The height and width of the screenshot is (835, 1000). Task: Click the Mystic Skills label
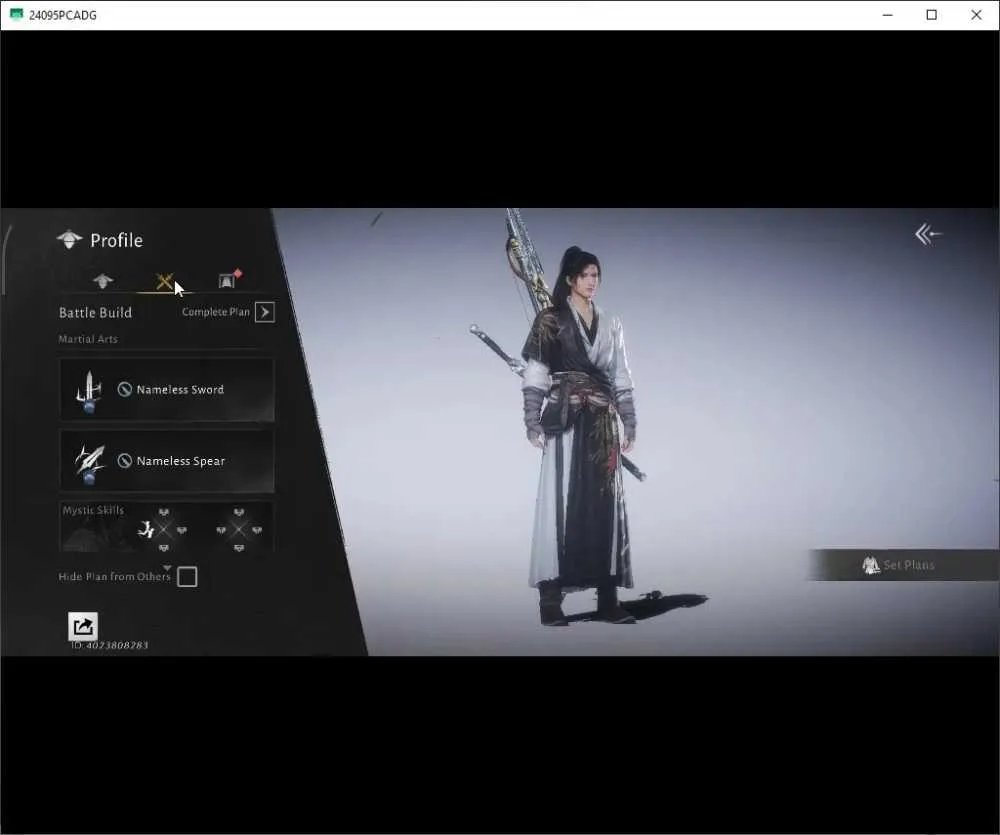[93, 510]
